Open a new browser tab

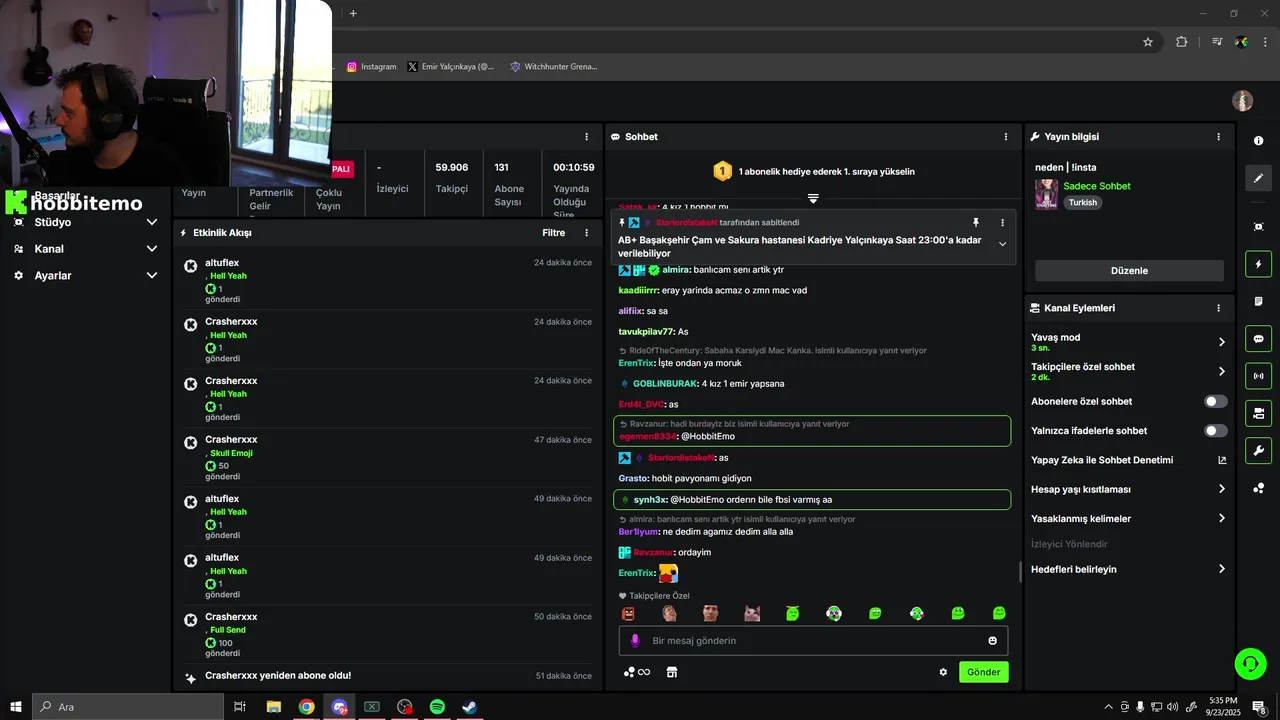click(x=353, y=13)
